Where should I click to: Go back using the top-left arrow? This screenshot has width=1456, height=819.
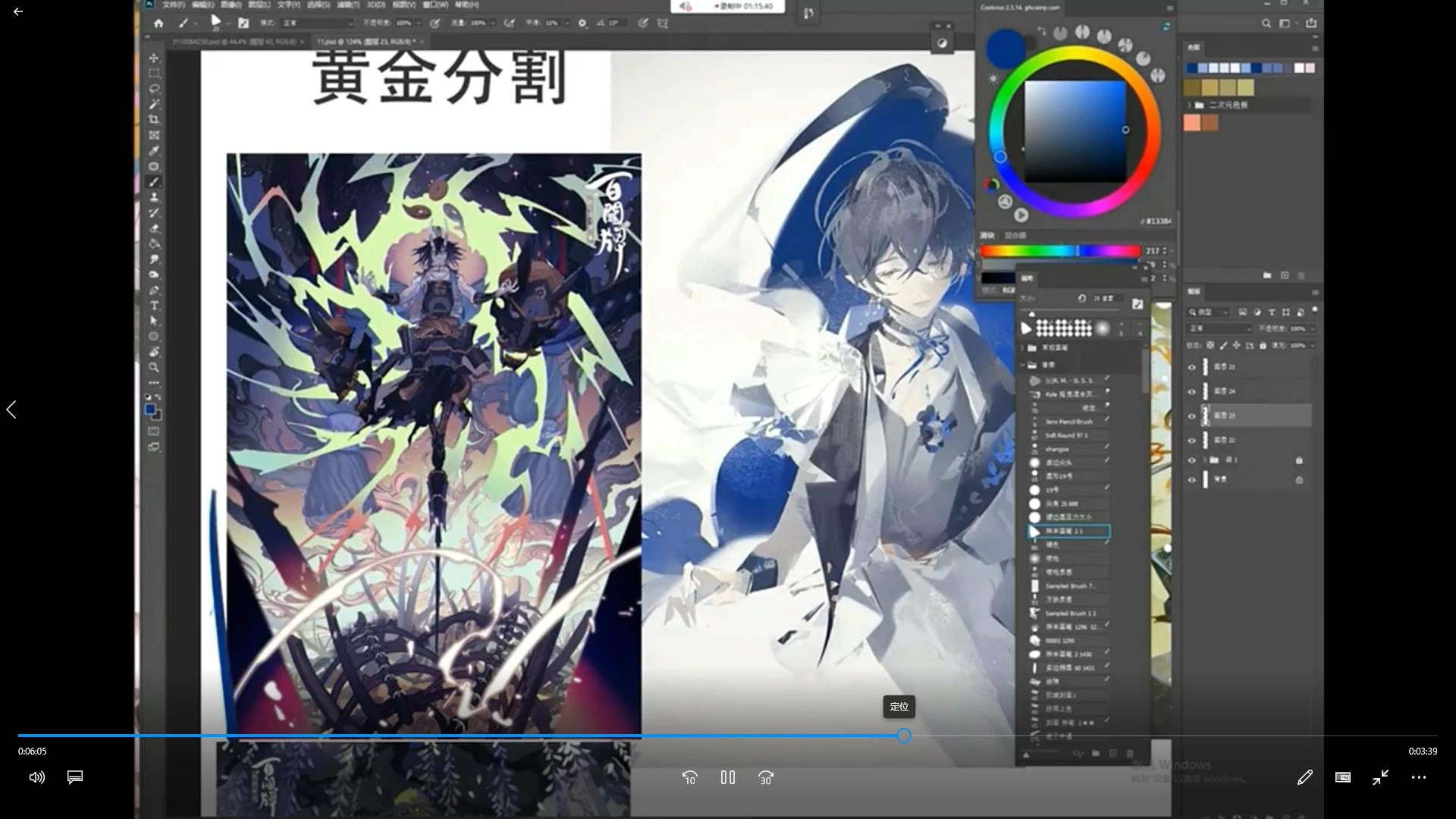coord(18,12)
